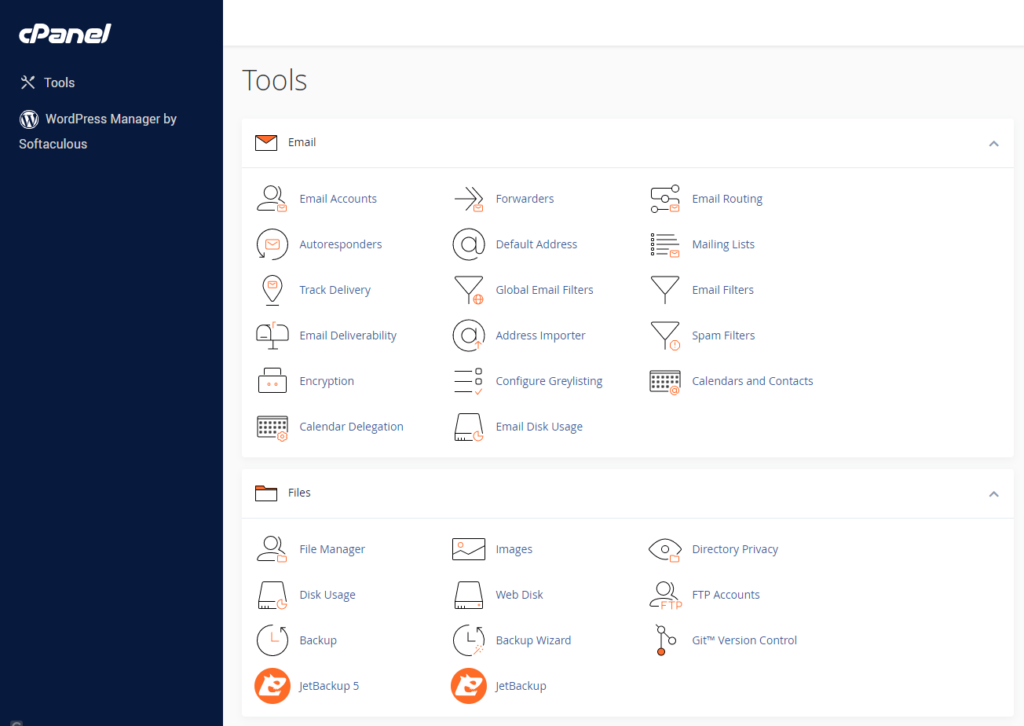
Task: Click the Encryption icon
Action: pos(272,381)
